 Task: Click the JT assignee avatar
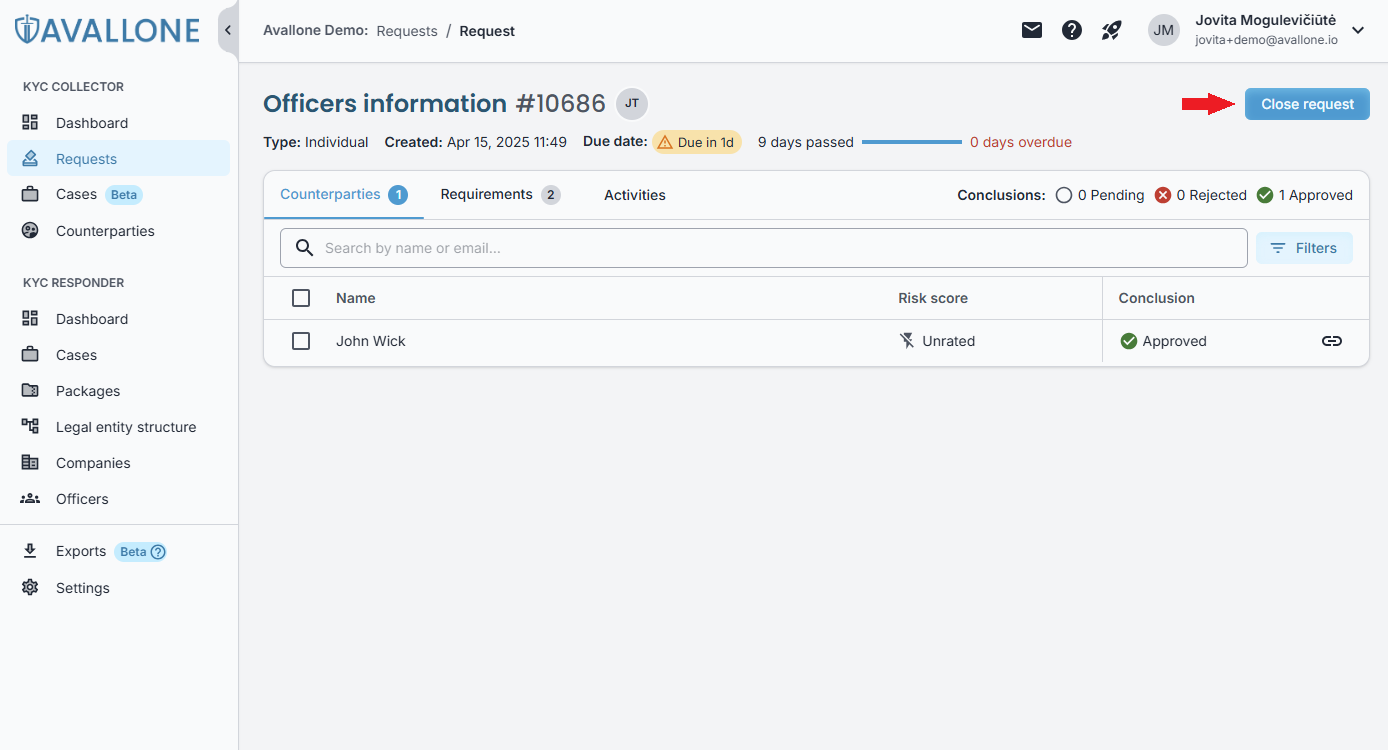(x=632, y=103)
